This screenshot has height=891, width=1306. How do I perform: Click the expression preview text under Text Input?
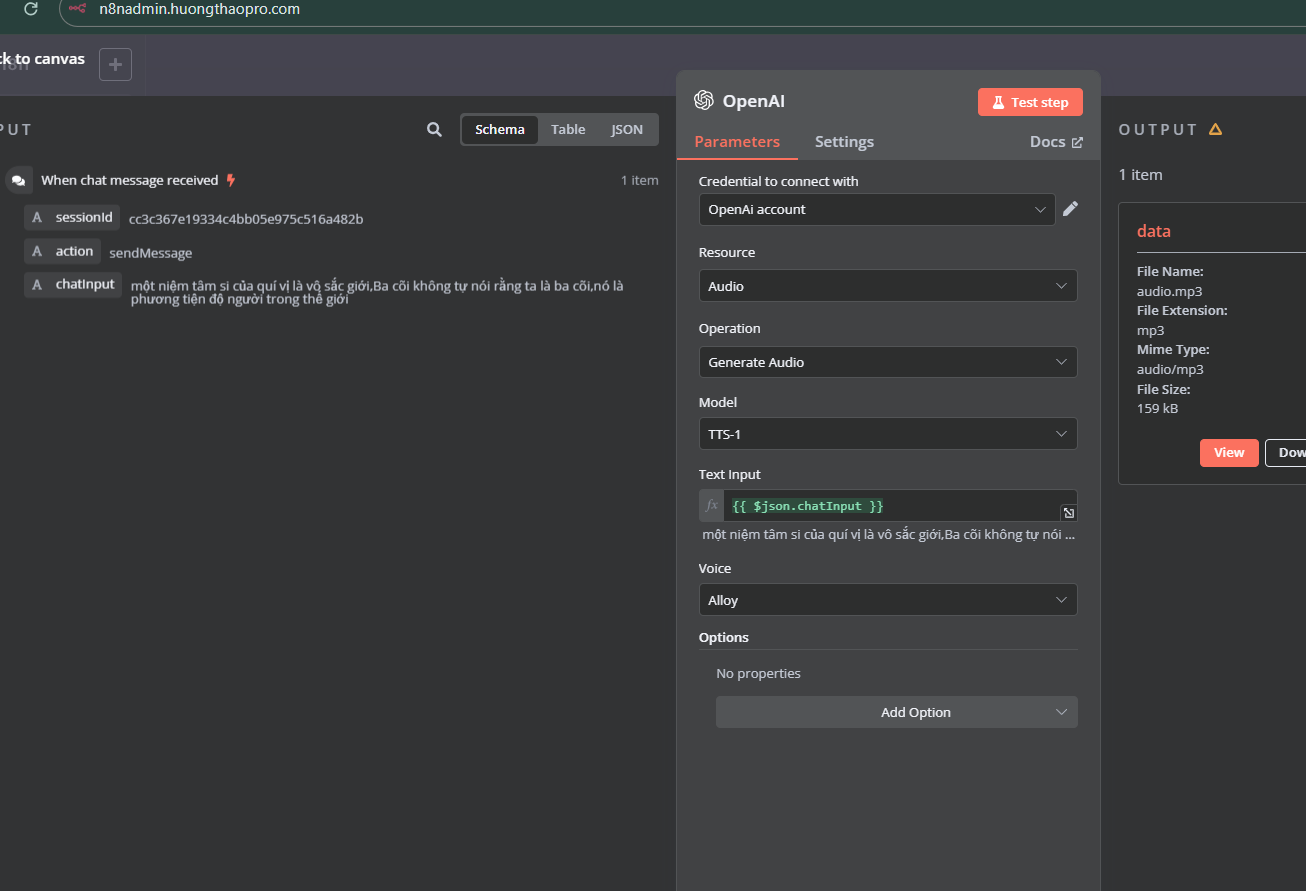tap(888, 535)
